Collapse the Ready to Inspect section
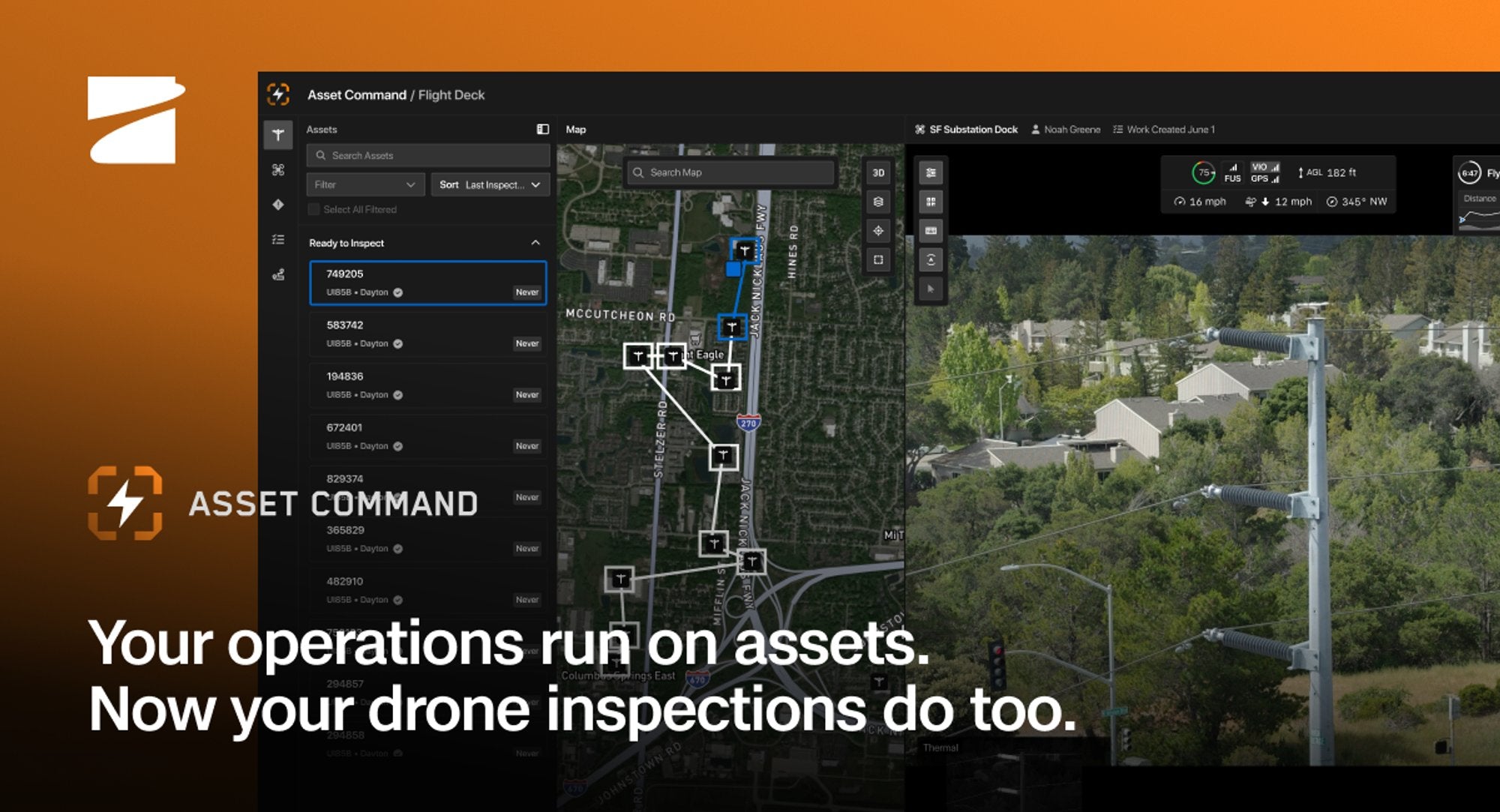Viewport: 1500px width, 812px height. click(535, 243)
